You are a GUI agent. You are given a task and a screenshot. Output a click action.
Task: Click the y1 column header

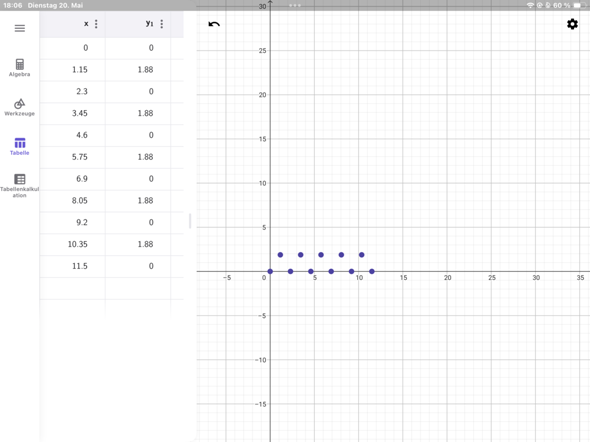tap(138, 24)
